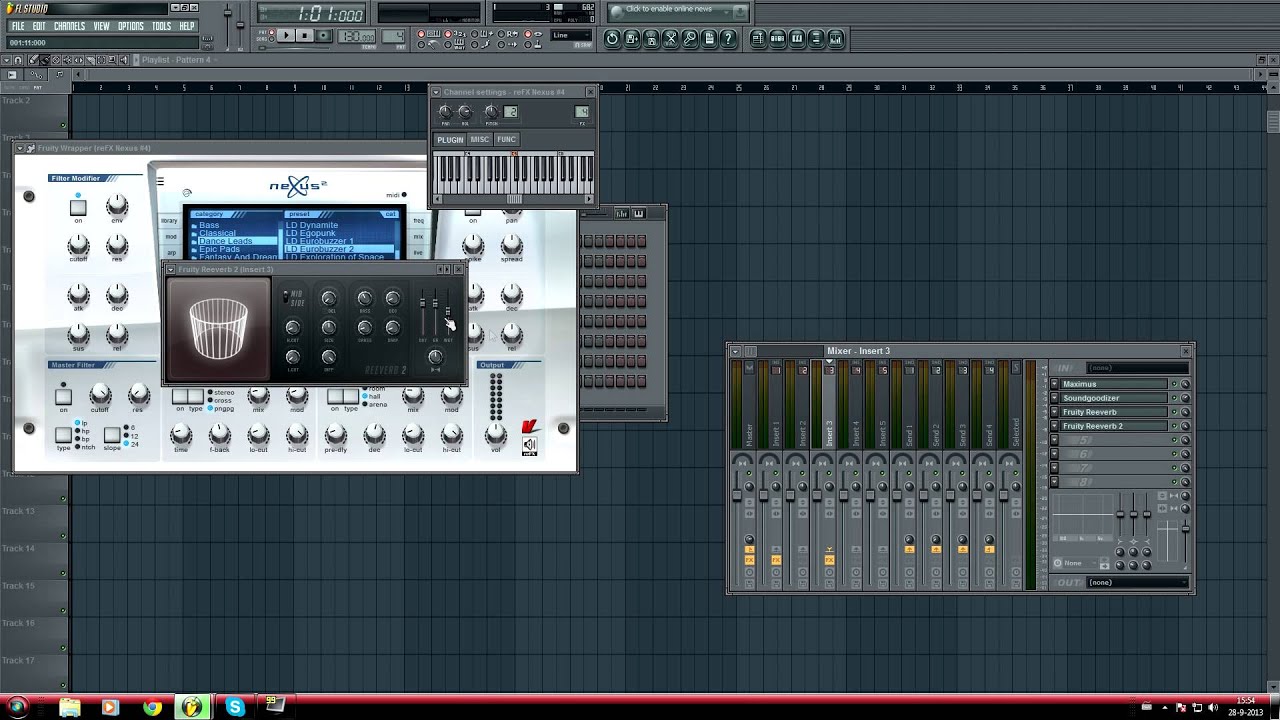Click the question mark help icon

tap(729, 38)
